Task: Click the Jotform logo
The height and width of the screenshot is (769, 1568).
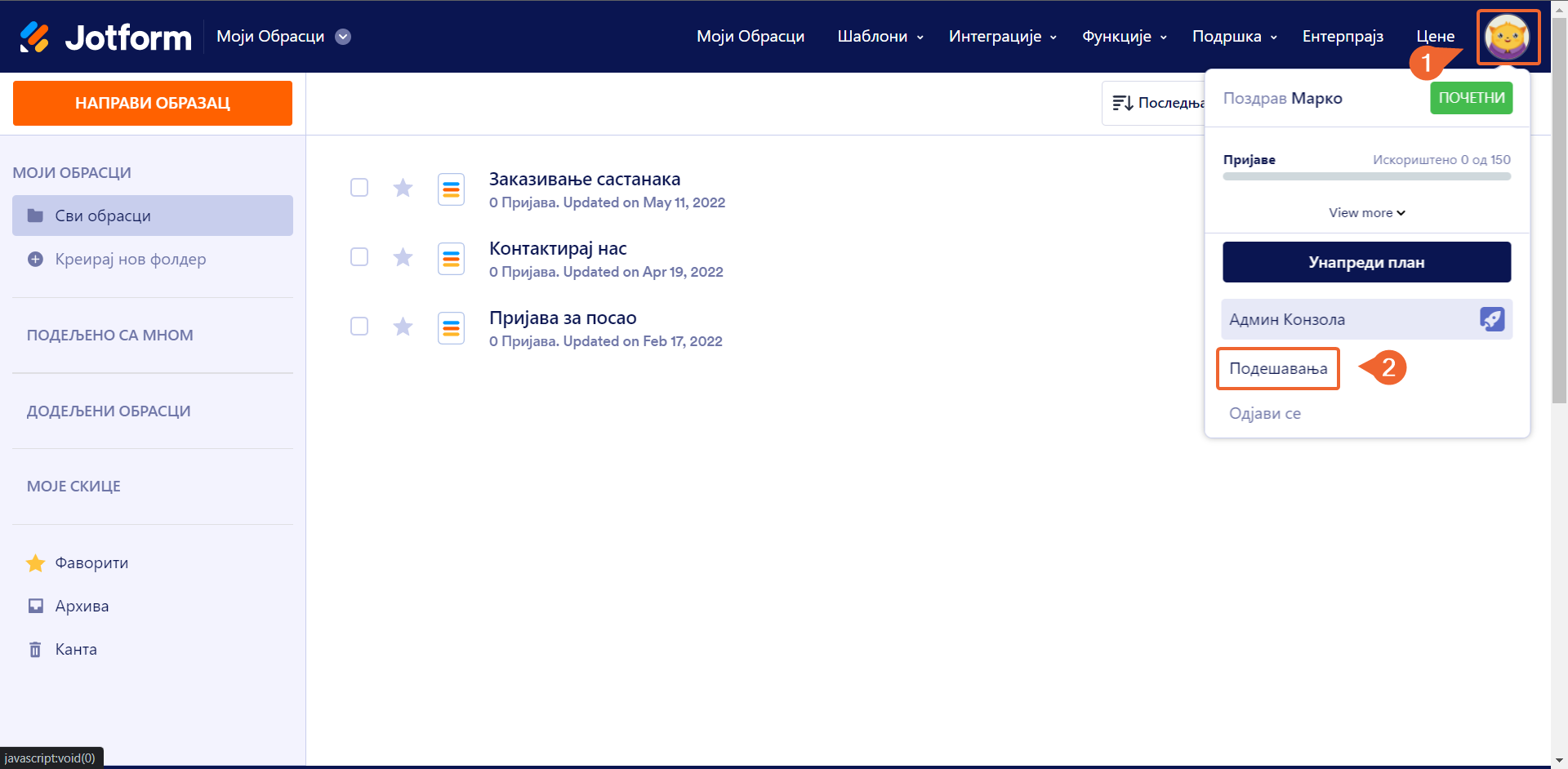Action: coord(105,37)
